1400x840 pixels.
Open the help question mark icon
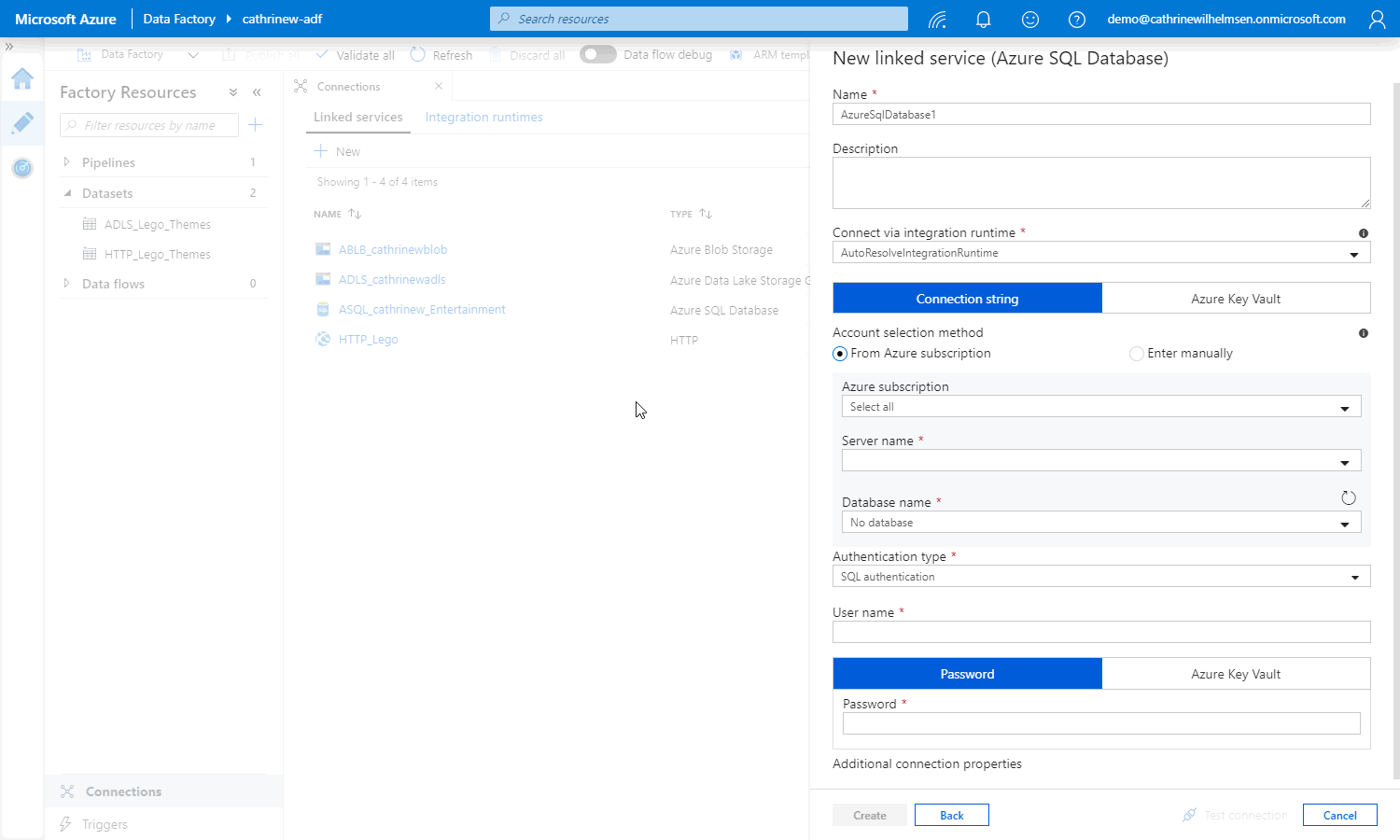1076,20
